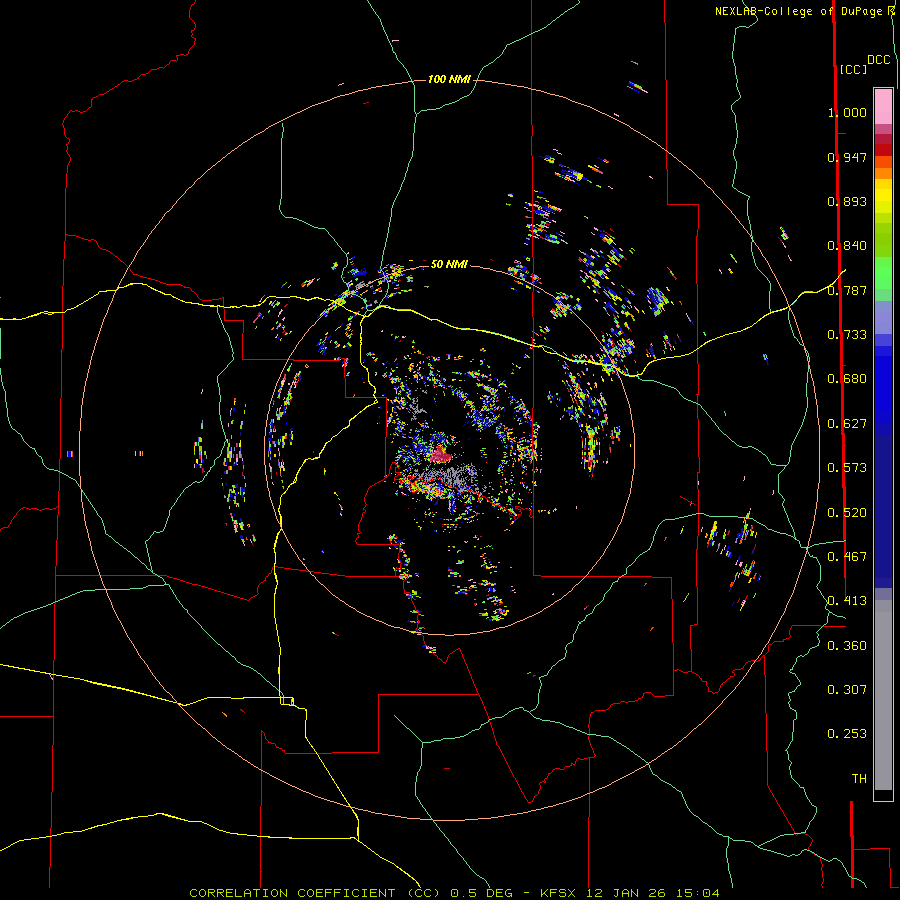The width and height of the screenshot is (900, 900).
Task: Click the 0.627 scale value
Action: [x=847, y=424]
